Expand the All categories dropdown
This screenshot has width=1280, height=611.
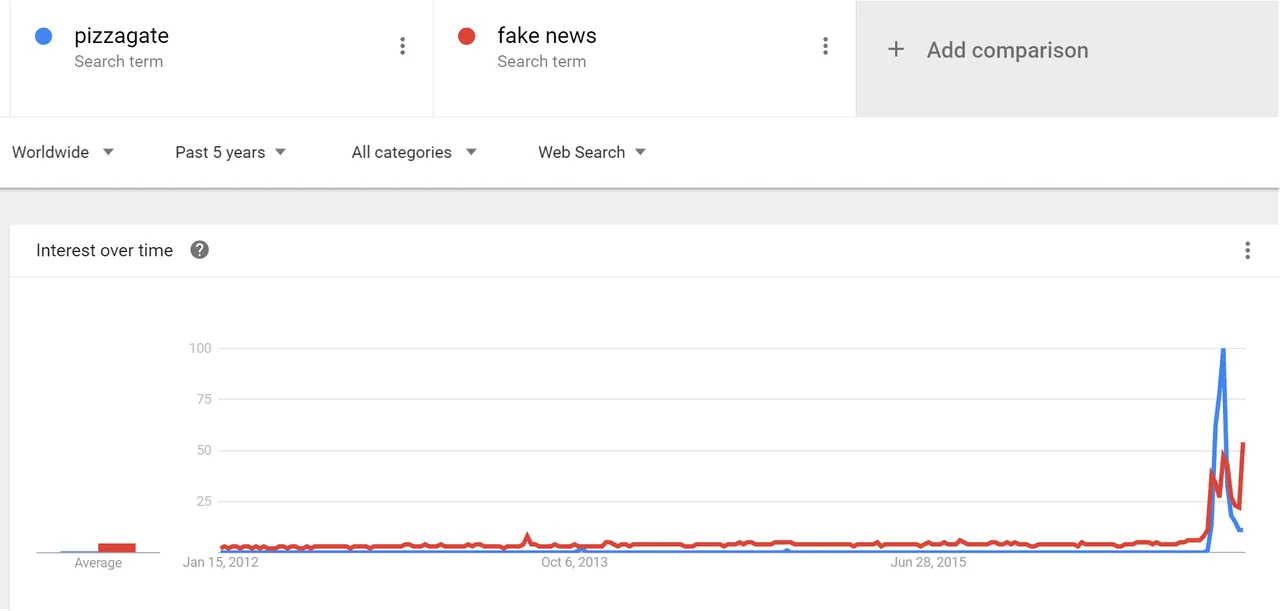(414, 152)
